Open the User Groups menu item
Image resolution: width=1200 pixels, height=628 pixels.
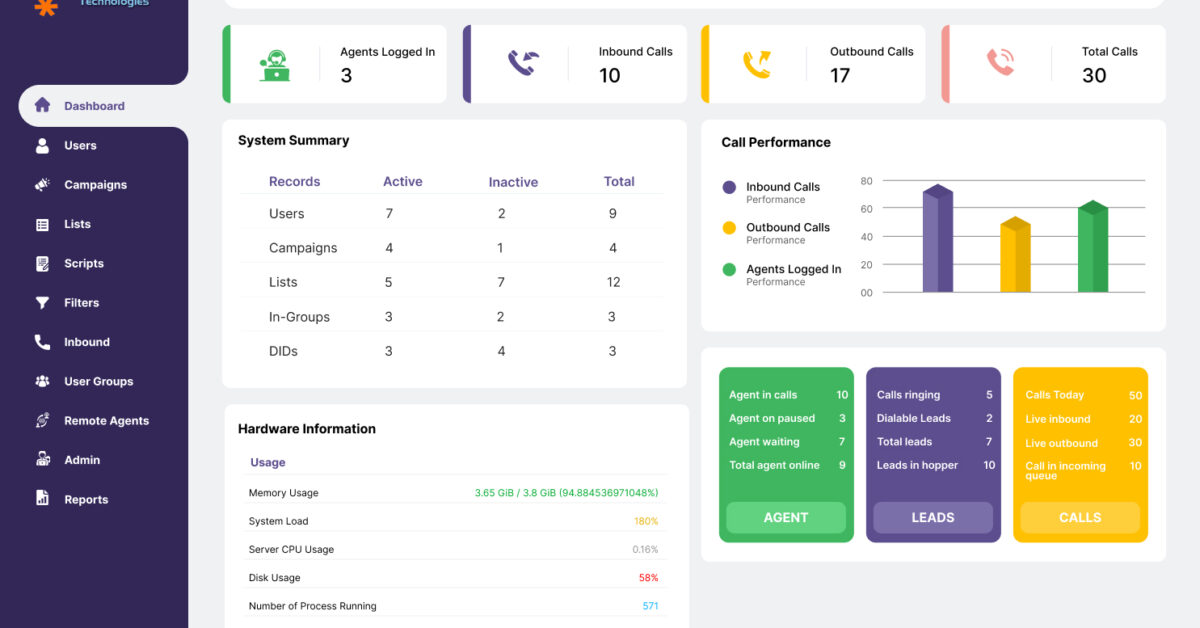(98, 381)
